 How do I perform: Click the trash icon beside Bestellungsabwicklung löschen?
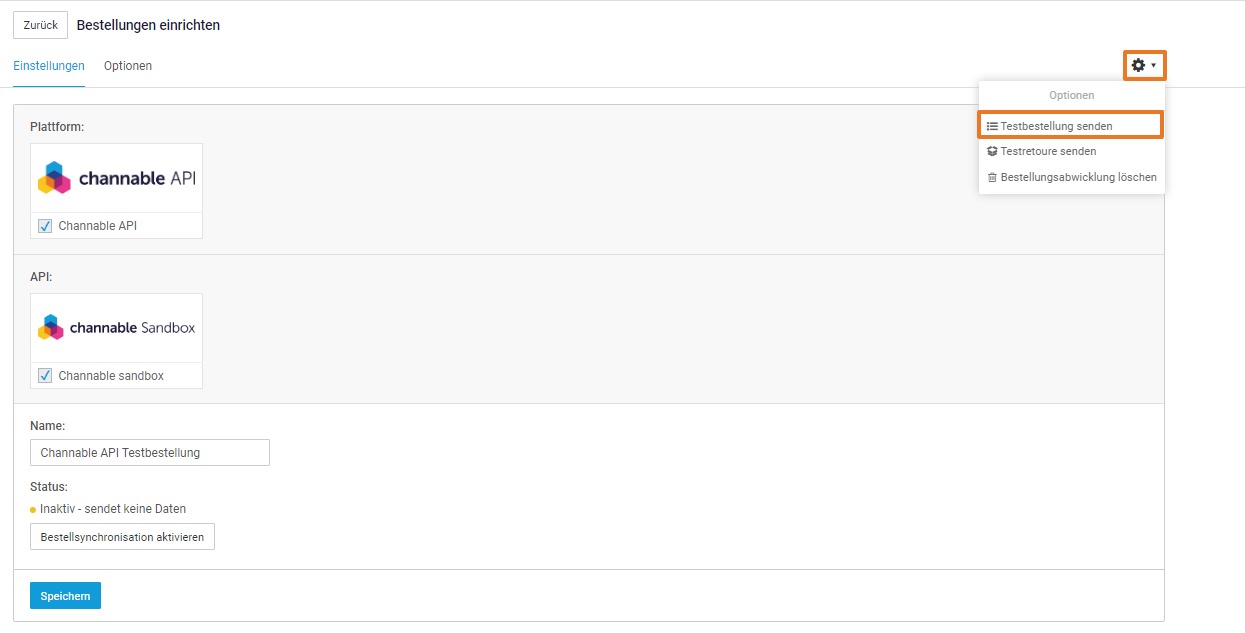pyautogui.click(x=992, y=178)
